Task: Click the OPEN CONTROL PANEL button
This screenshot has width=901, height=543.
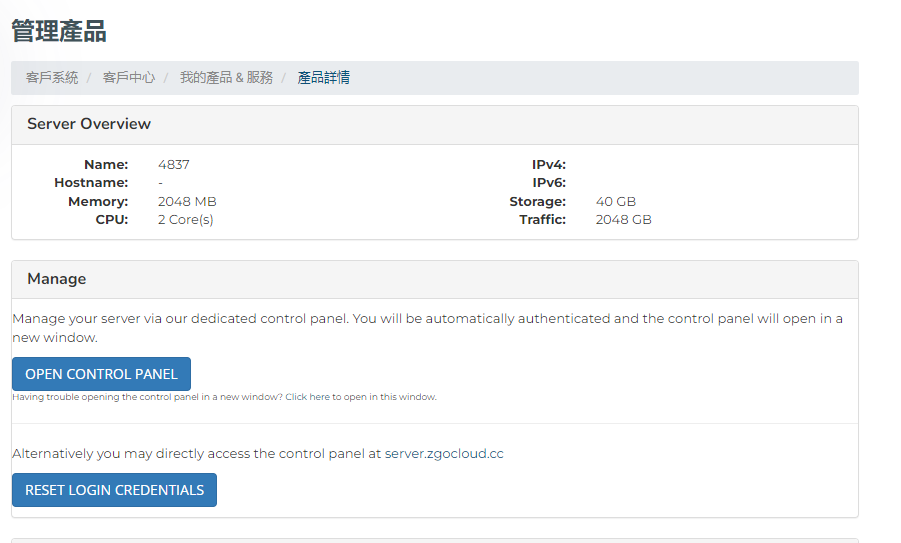Action: pos(101,374)
